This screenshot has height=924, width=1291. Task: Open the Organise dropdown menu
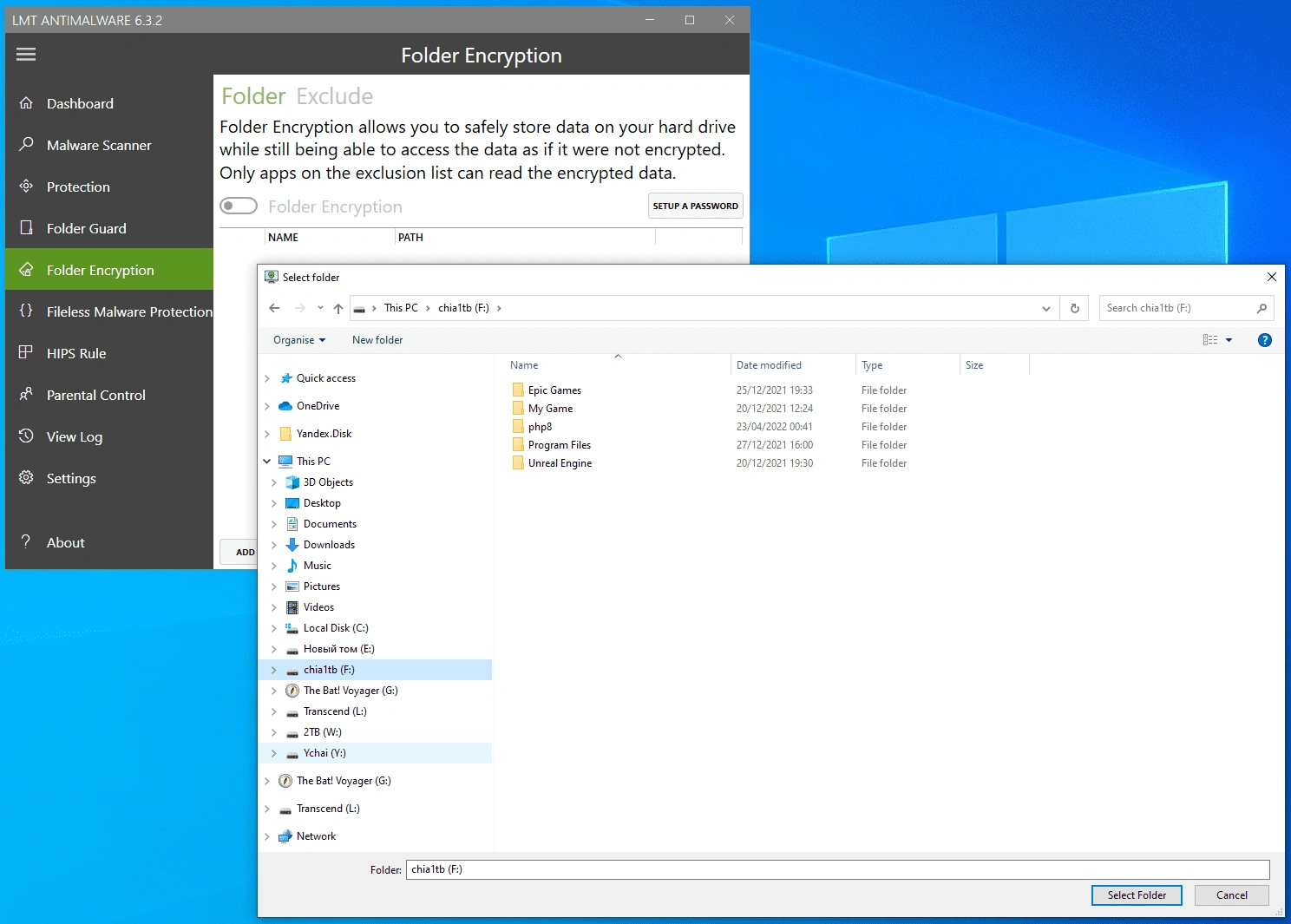tap(299, 340)
